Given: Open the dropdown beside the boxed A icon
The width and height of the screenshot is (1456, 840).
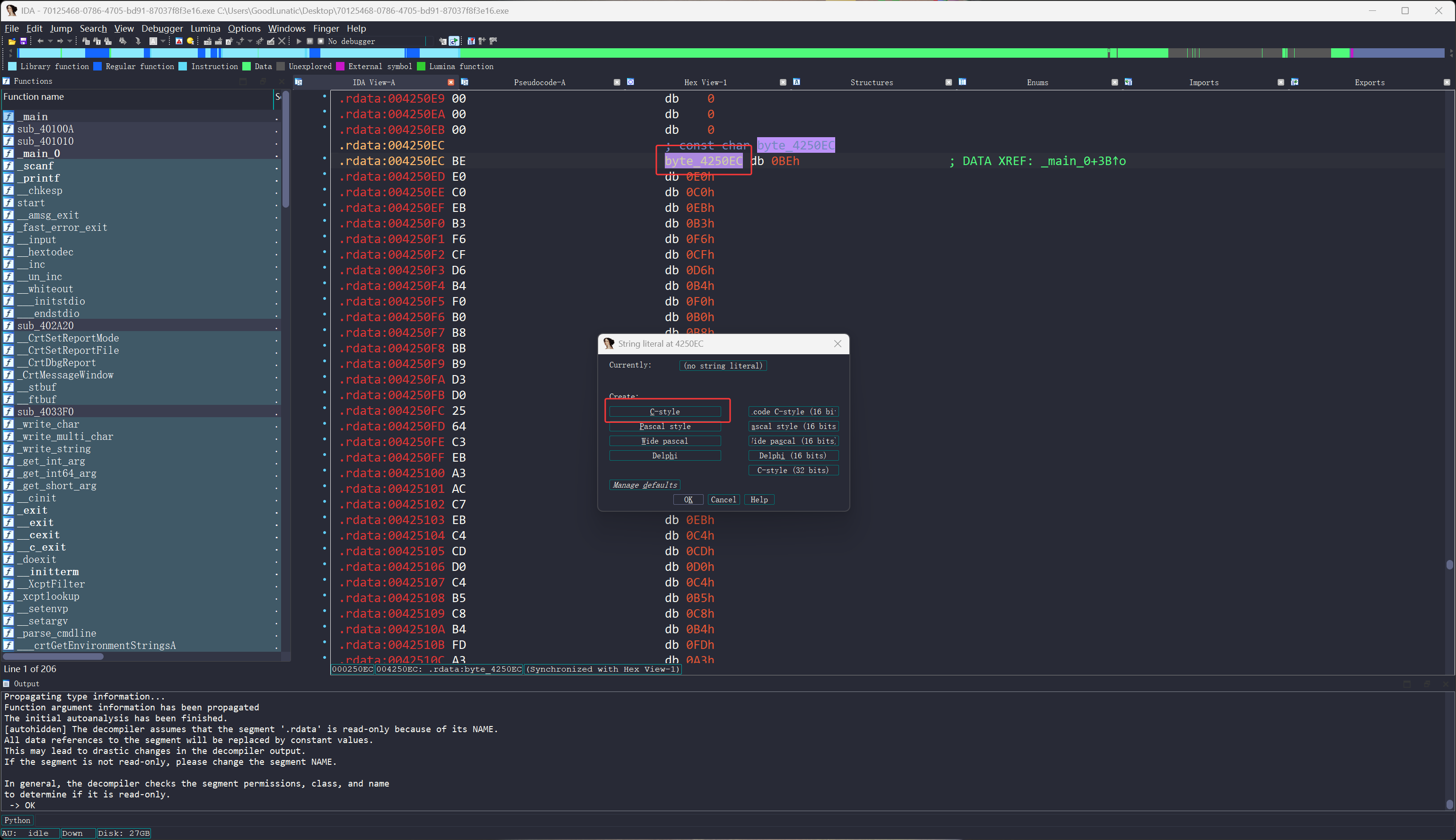Looking at the screenshot, I should click(163, 41).
